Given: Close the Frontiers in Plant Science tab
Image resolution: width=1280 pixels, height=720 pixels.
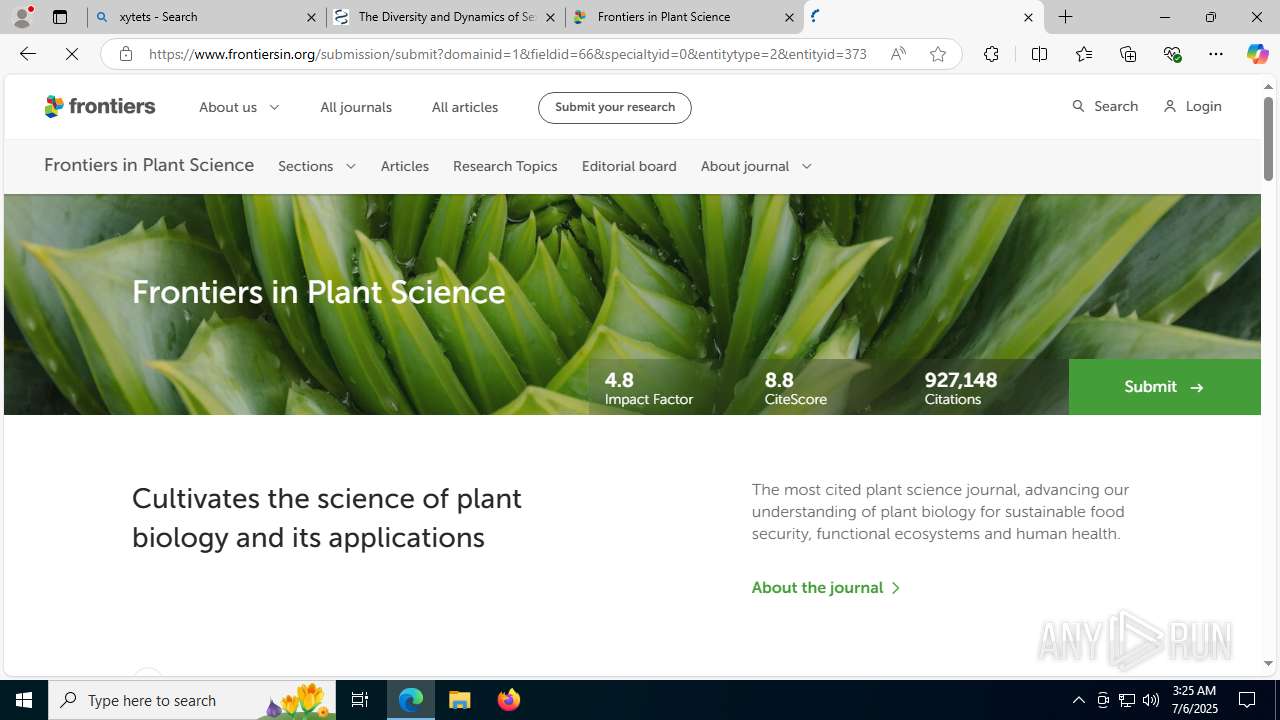Looking at the screenshot, I should coord(789,17).
